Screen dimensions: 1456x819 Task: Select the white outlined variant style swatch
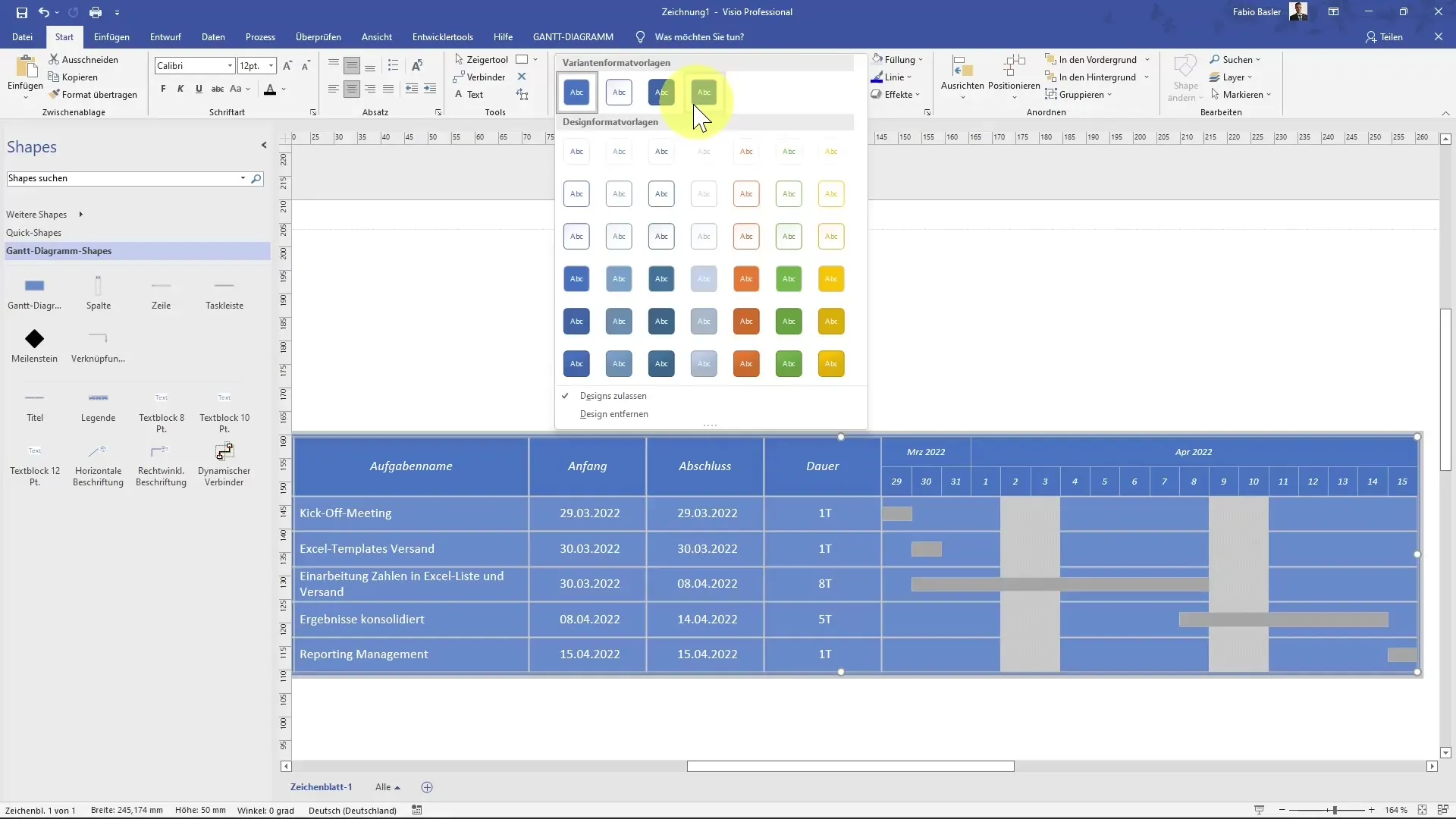click(619, 93)
